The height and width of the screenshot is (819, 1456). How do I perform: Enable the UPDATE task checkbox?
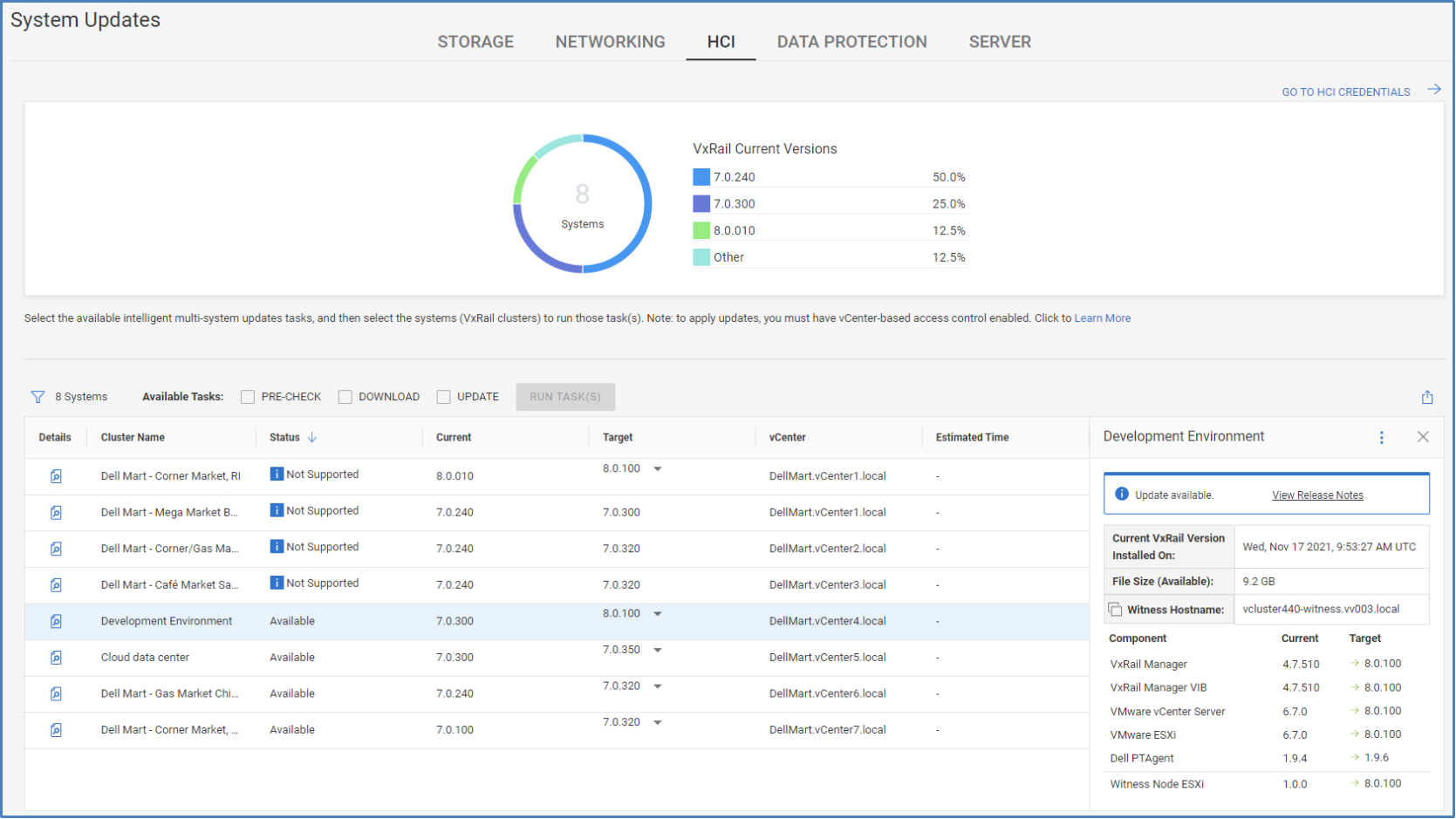pos(443,397)
